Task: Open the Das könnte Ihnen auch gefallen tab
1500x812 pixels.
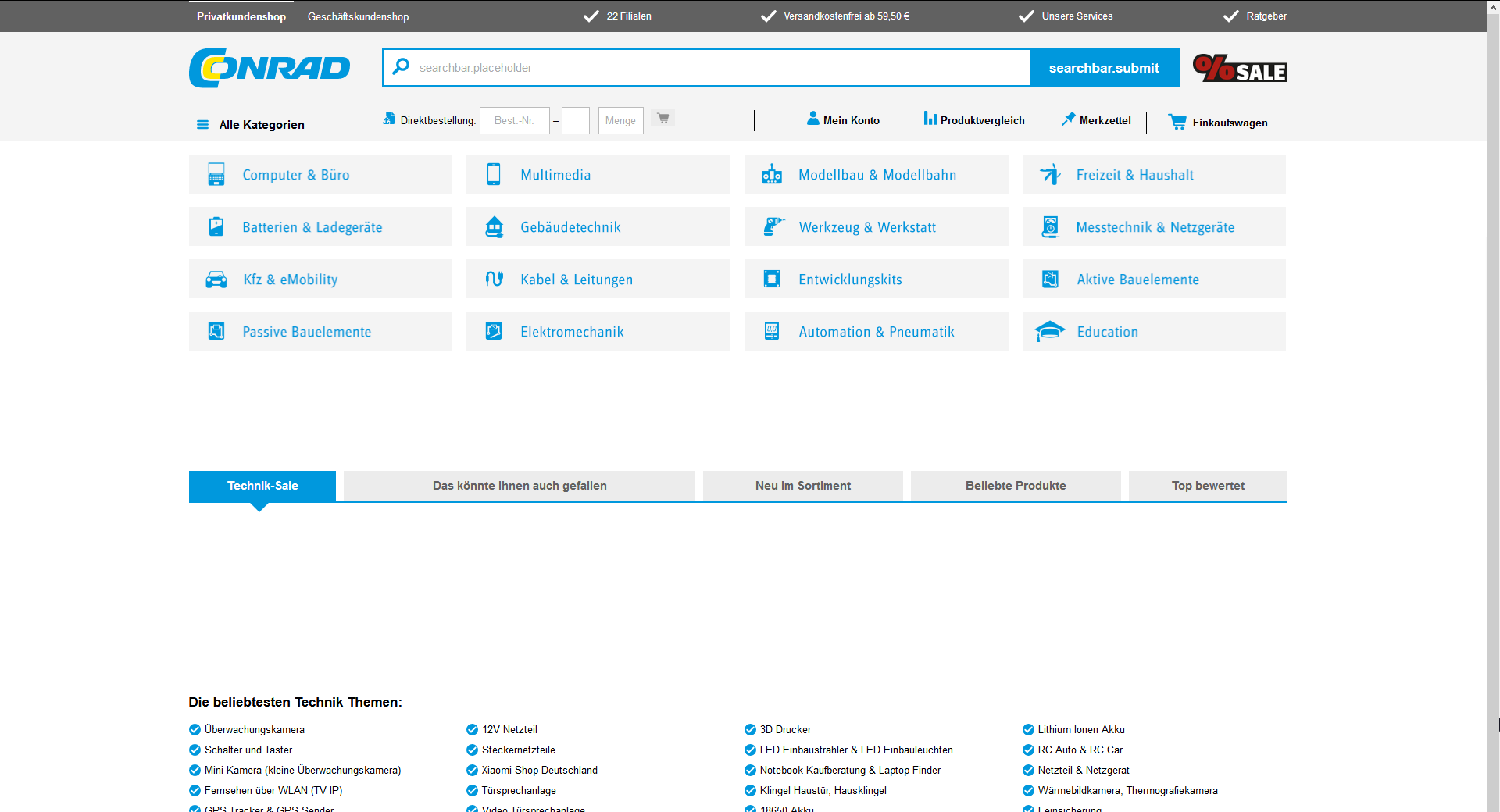Action: pos(520,486)
